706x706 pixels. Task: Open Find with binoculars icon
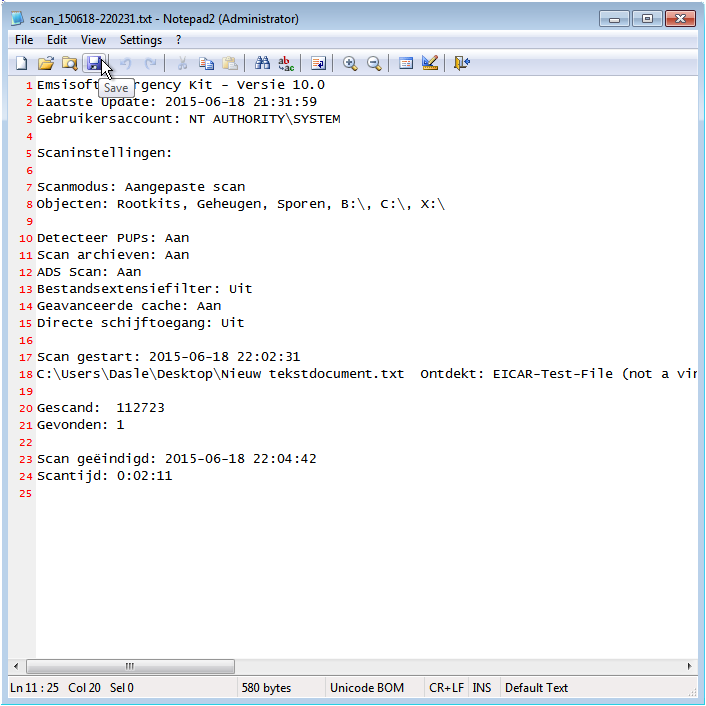(262, 63)
